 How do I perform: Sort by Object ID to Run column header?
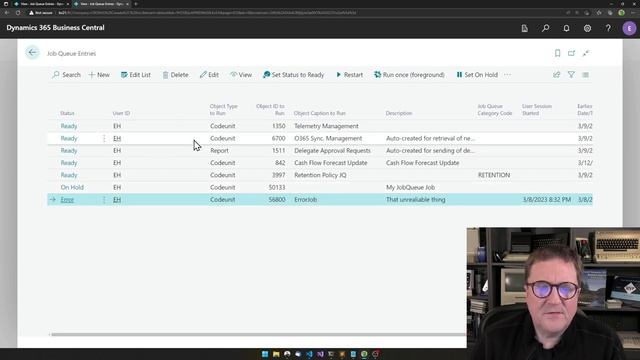[270, 109]
